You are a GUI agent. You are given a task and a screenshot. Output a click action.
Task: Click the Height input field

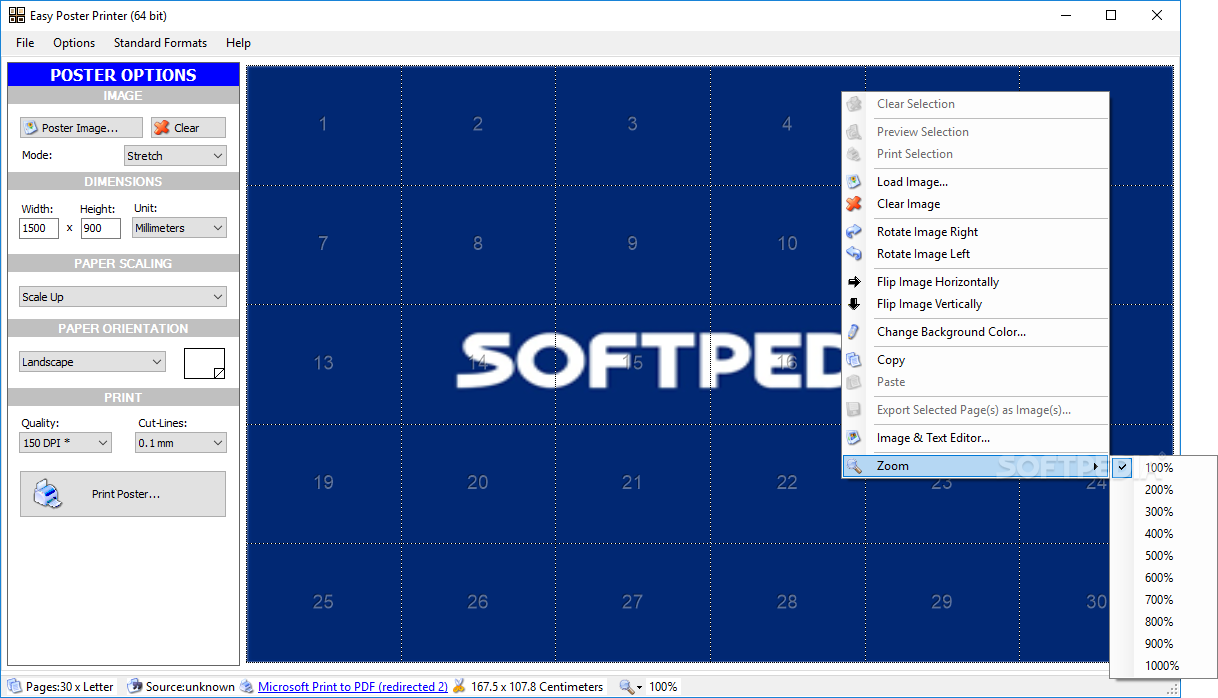click(101, 228)
